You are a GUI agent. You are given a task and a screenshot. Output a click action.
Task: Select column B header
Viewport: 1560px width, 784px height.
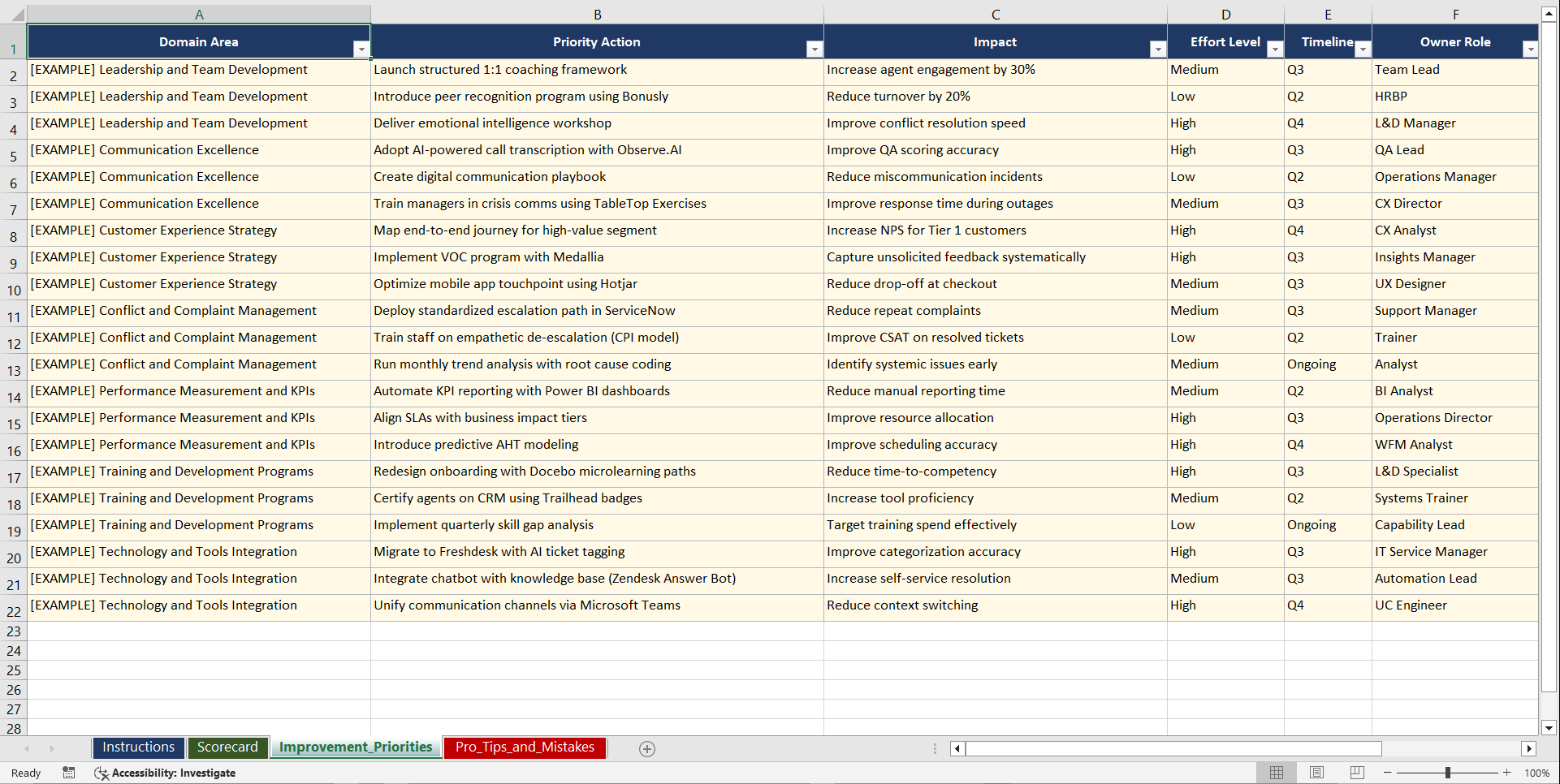click(597, 14)
